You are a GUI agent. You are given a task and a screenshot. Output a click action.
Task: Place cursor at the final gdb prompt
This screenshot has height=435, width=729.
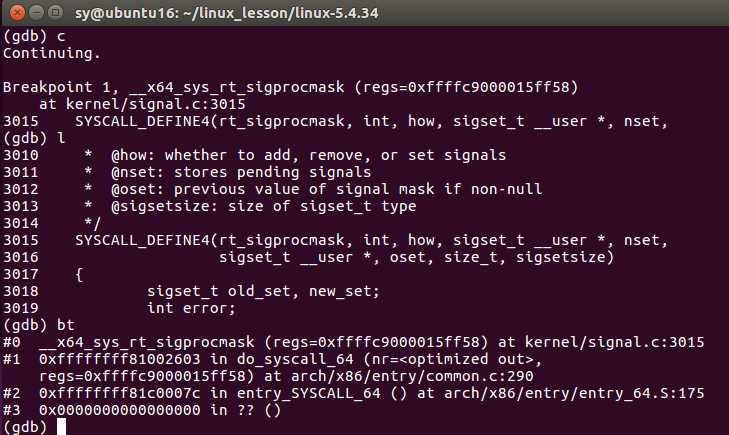click(61, 427)
